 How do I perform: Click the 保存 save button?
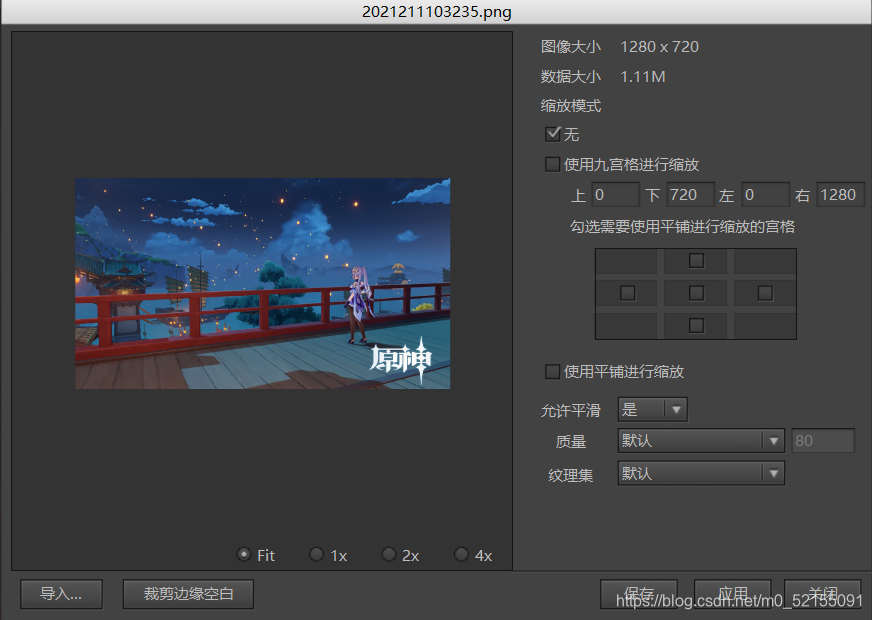[x=639, y=594]
